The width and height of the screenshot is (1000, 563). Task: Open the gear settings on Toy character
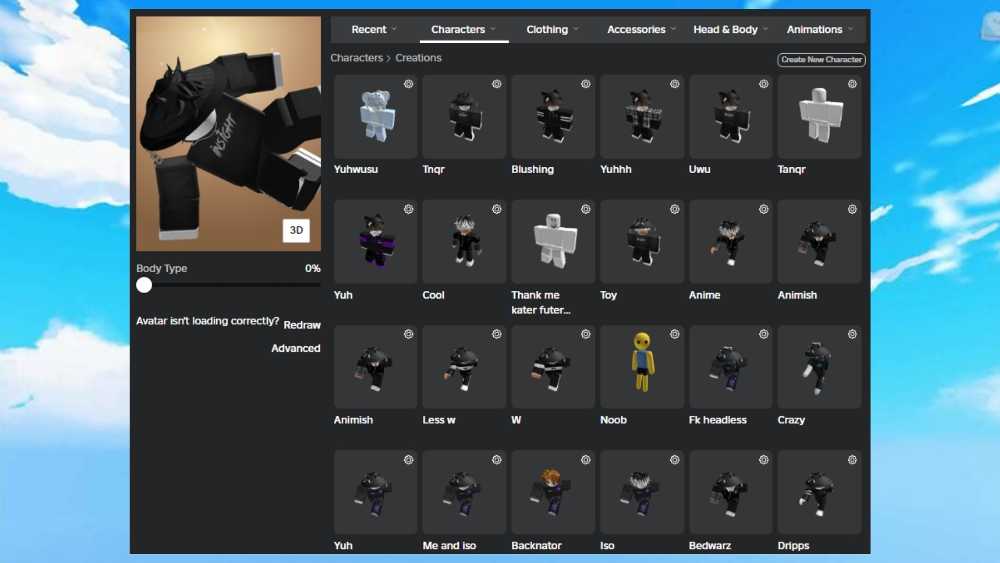click(675, 209)
